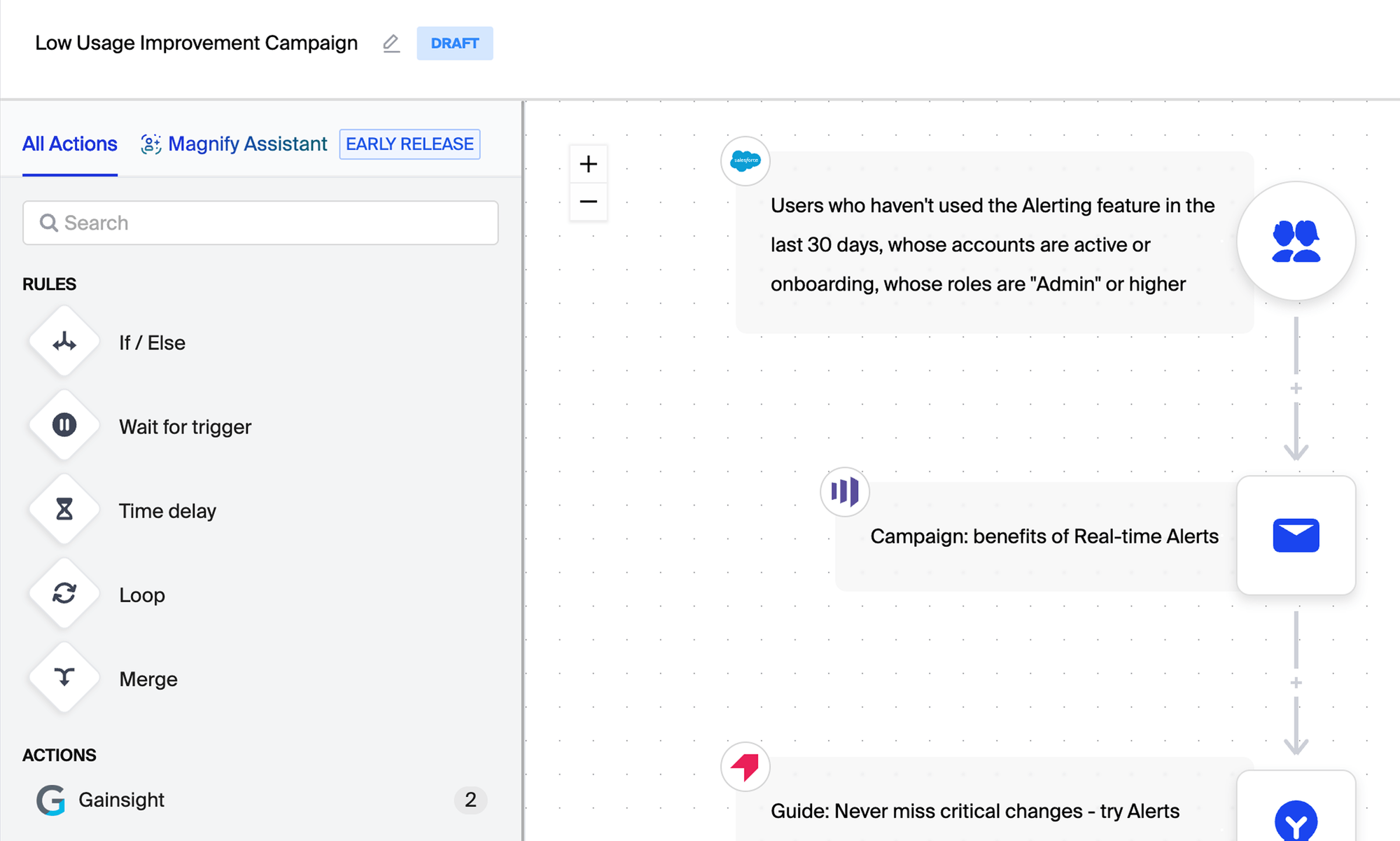Select the If / Else rule icon
Image resolution: width=1400 pixels, height=841 pixels.
pos(64,342)
